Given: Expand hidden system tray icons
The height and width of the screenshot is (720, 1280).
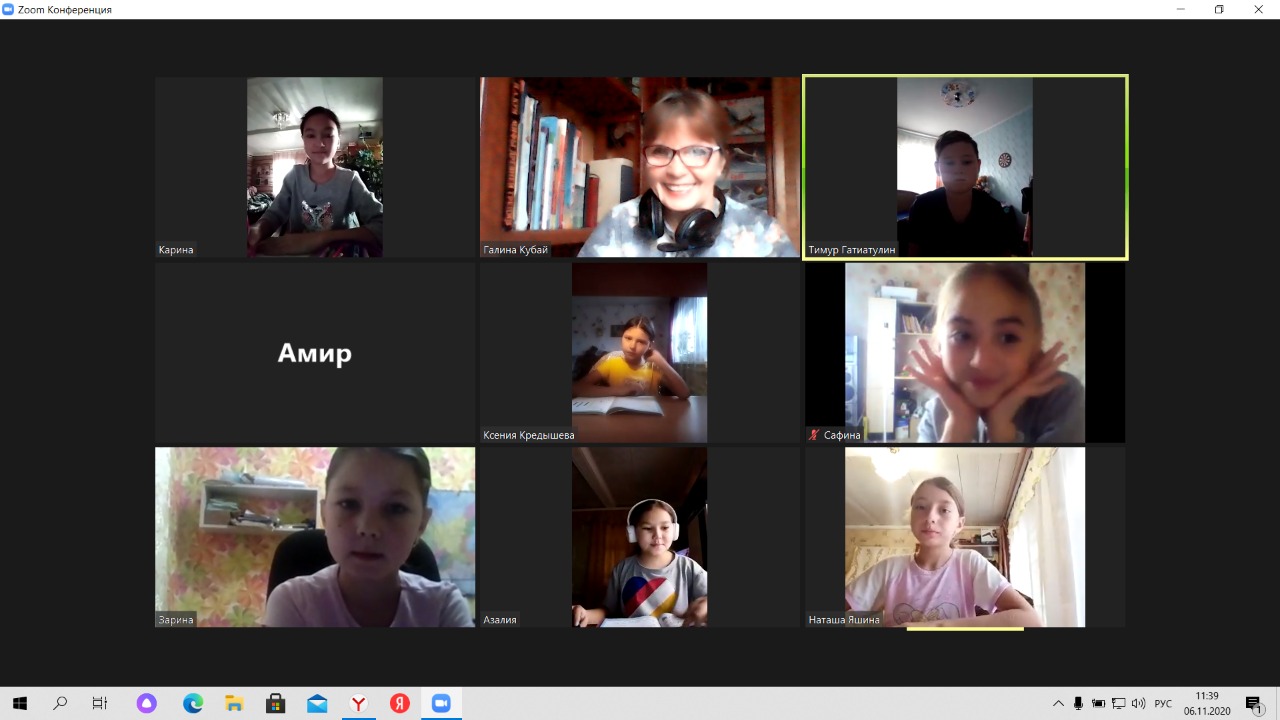Looking at the screenshot, I should [1059, 703].
